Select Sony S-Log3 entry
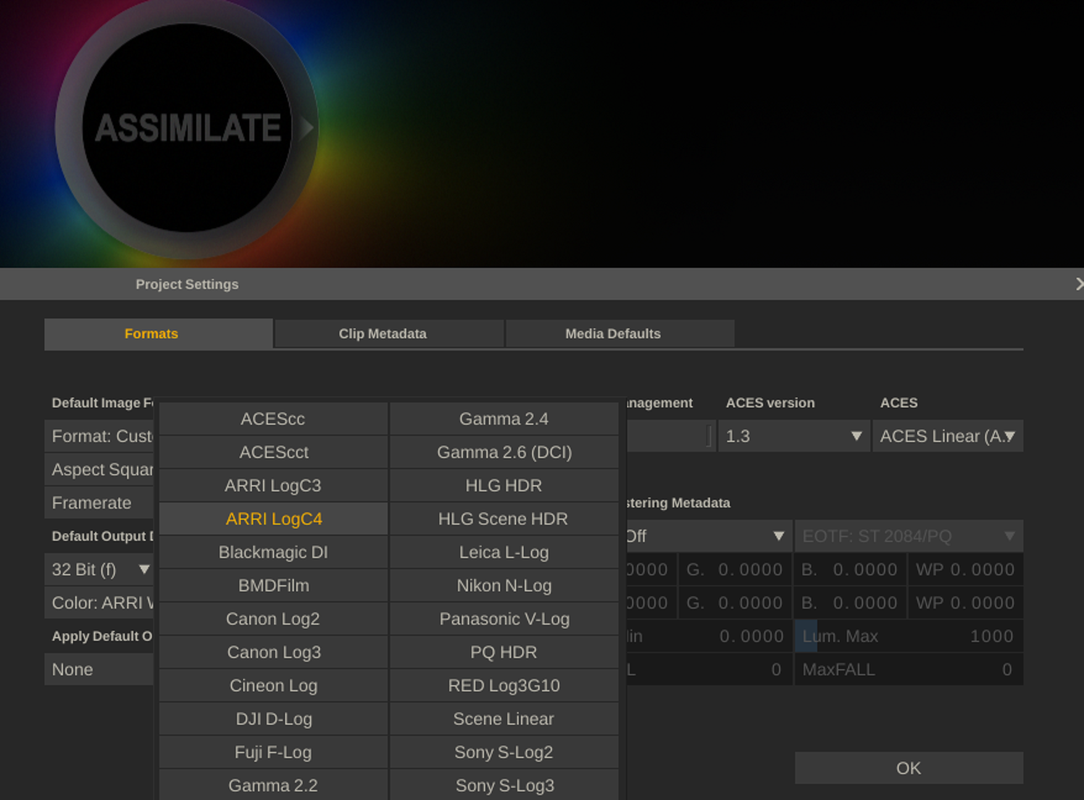The image size is (1084, 800). 504,785
